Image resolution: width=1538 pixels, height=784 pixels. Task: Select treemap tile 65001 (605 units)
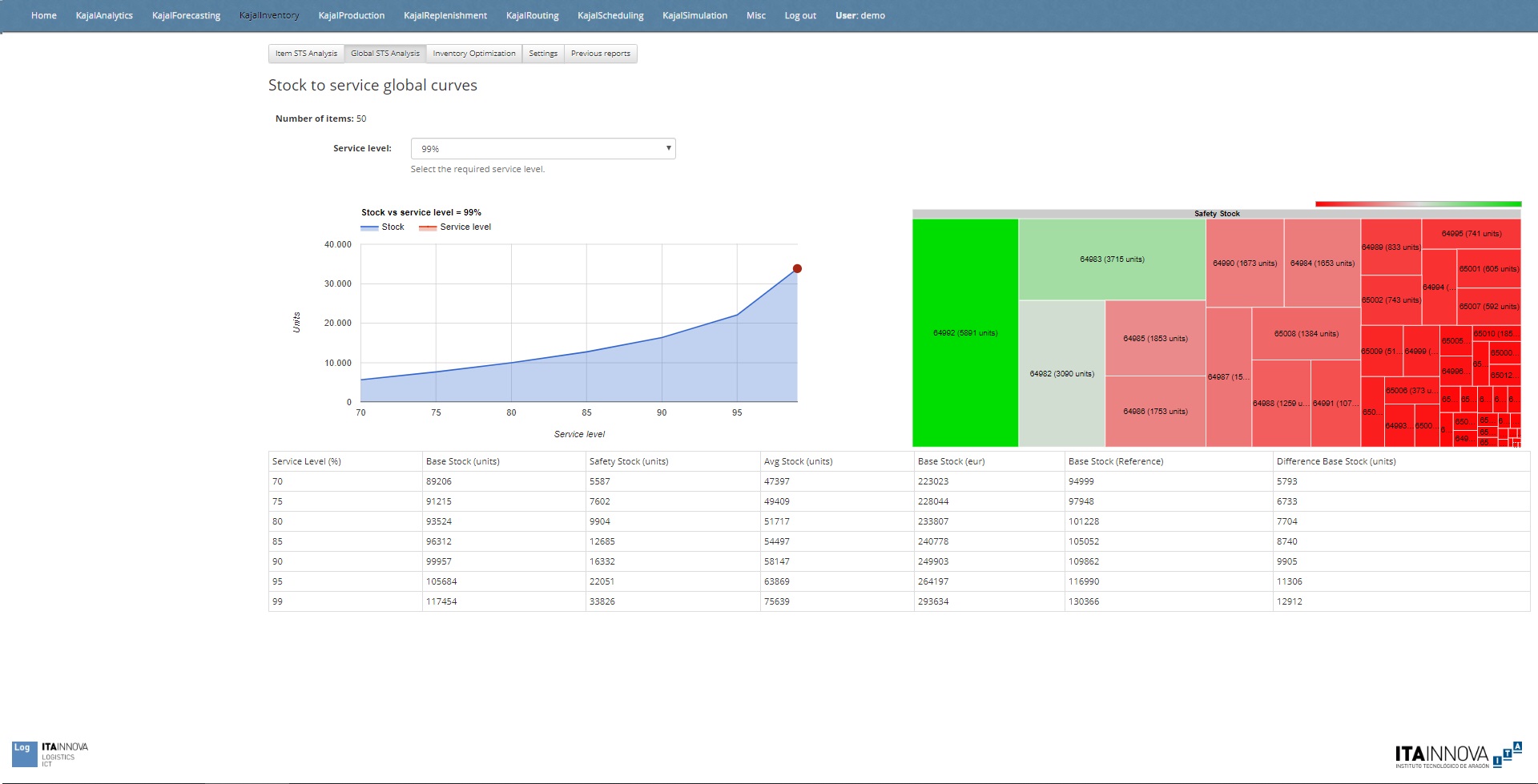click(x=1489, y=269)
